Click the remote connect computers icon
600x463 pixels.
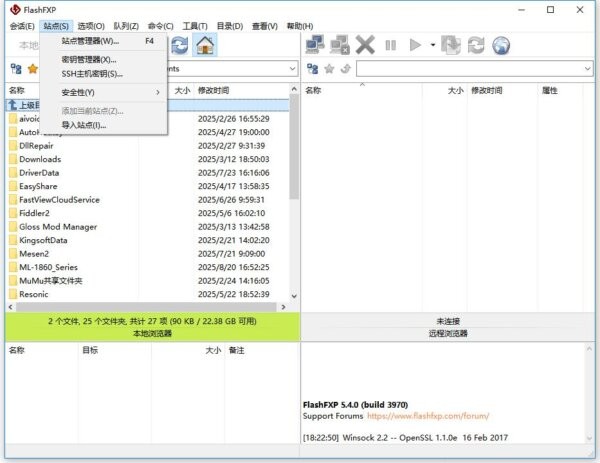click(x=315, y=45)
